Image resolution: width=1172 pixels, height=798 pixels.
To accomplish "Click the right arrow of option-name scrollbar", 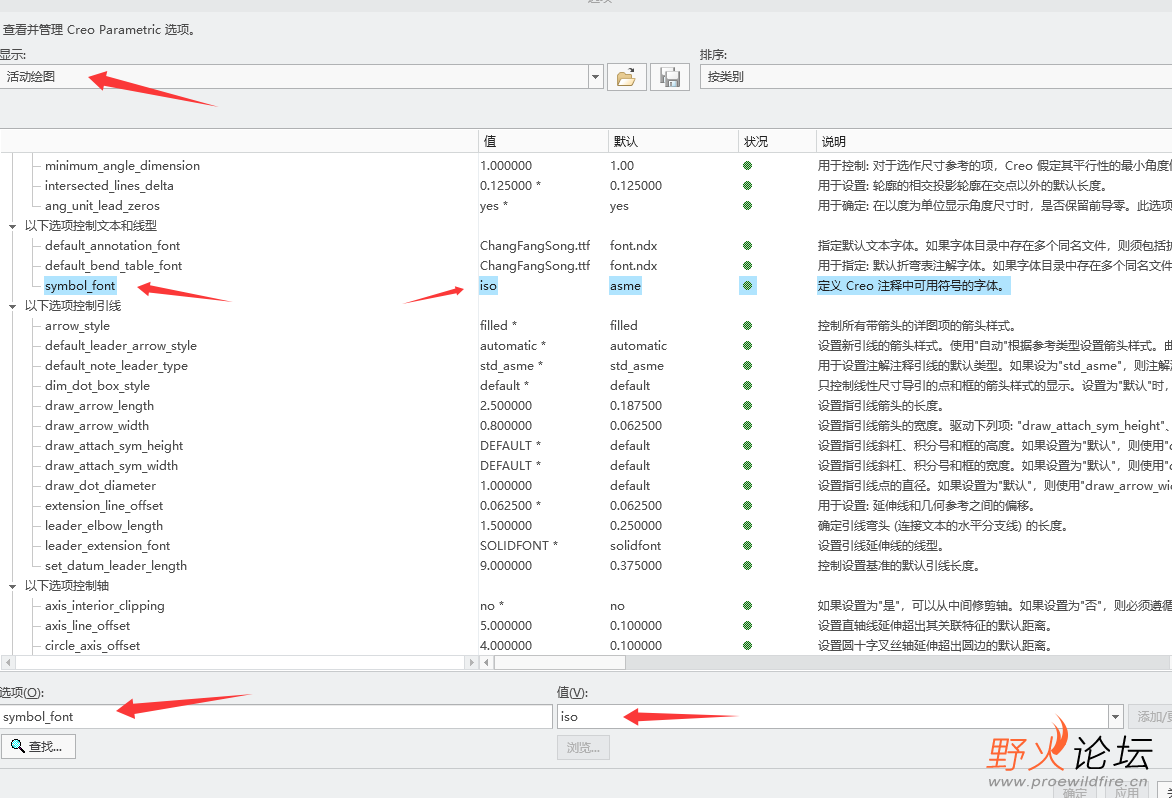I will pyautogui.click(x=471, y=663).
